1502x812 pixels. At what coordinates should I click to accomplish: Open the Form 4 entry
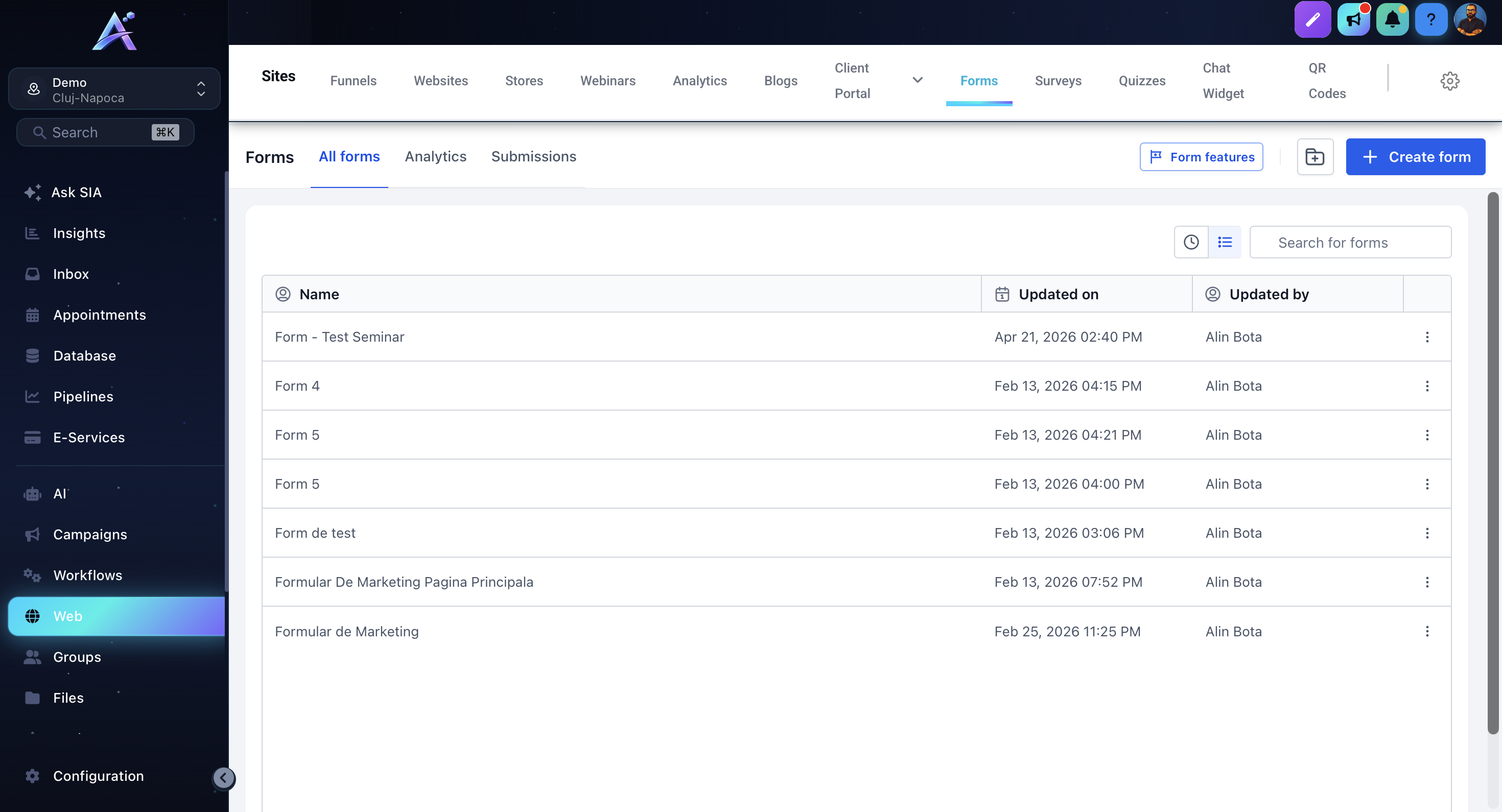click(x=297, y=386)
